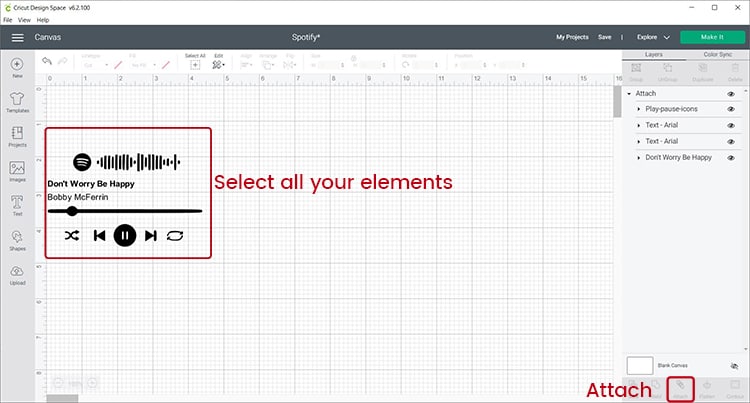Hide the Attach group layer
Screen dimensions: 750x403
coord(731,94)
